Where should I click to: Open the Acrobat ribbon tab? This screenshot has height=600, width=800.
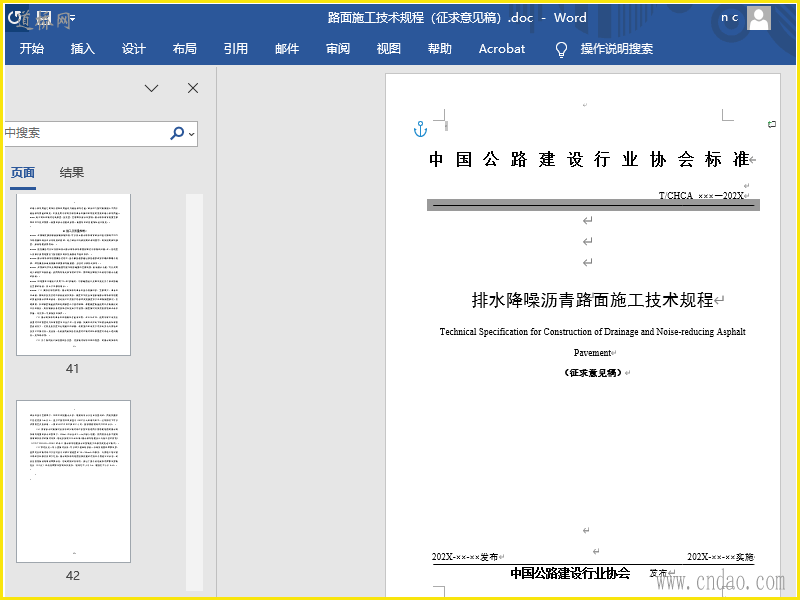coord(502,49)
